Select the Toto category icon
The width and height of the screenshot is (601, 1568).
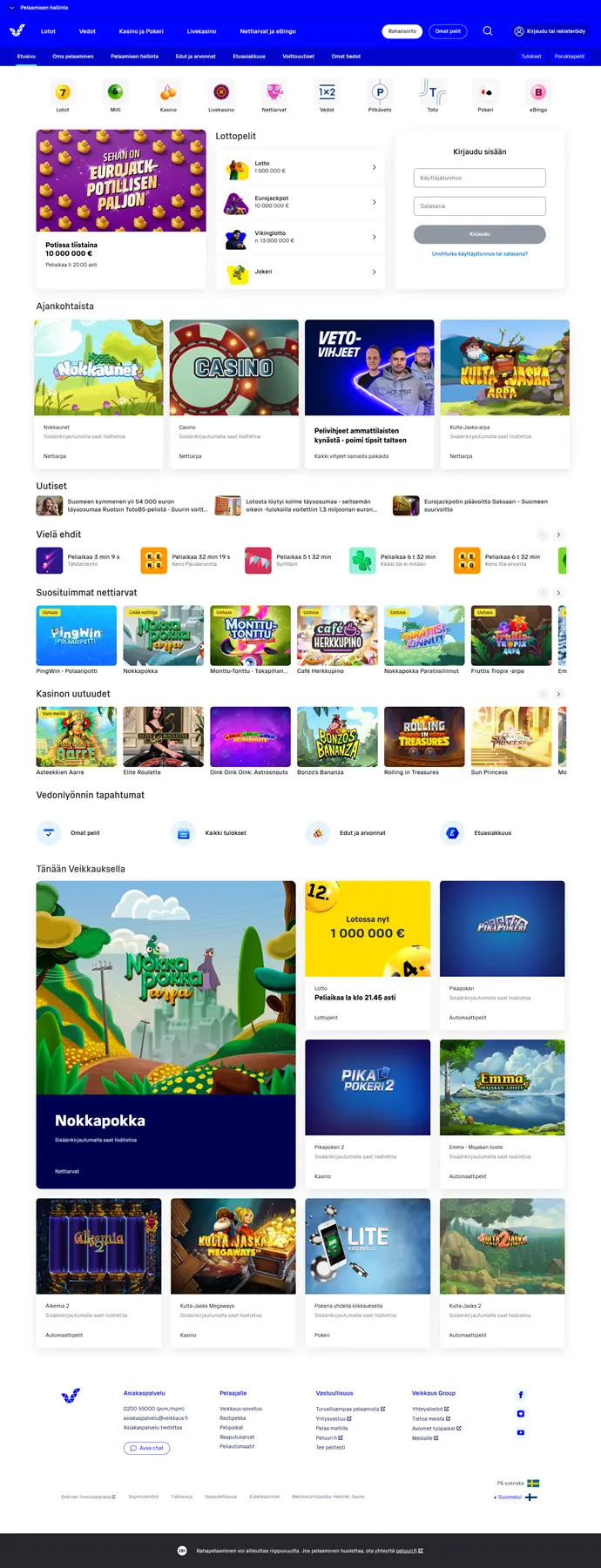pos(433,91)
